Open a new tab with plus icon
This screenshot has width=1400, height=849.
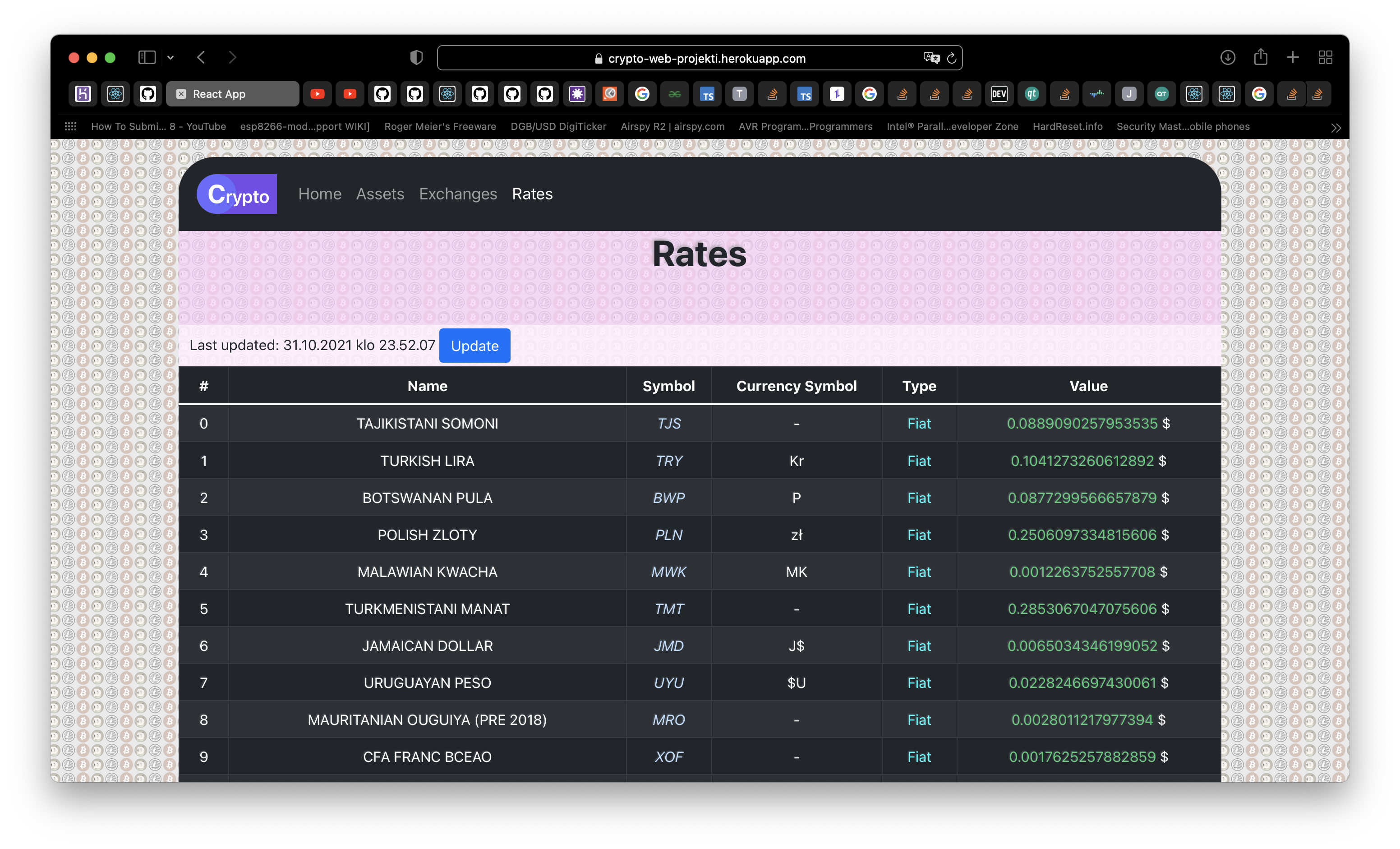[x=1293, y=57]
